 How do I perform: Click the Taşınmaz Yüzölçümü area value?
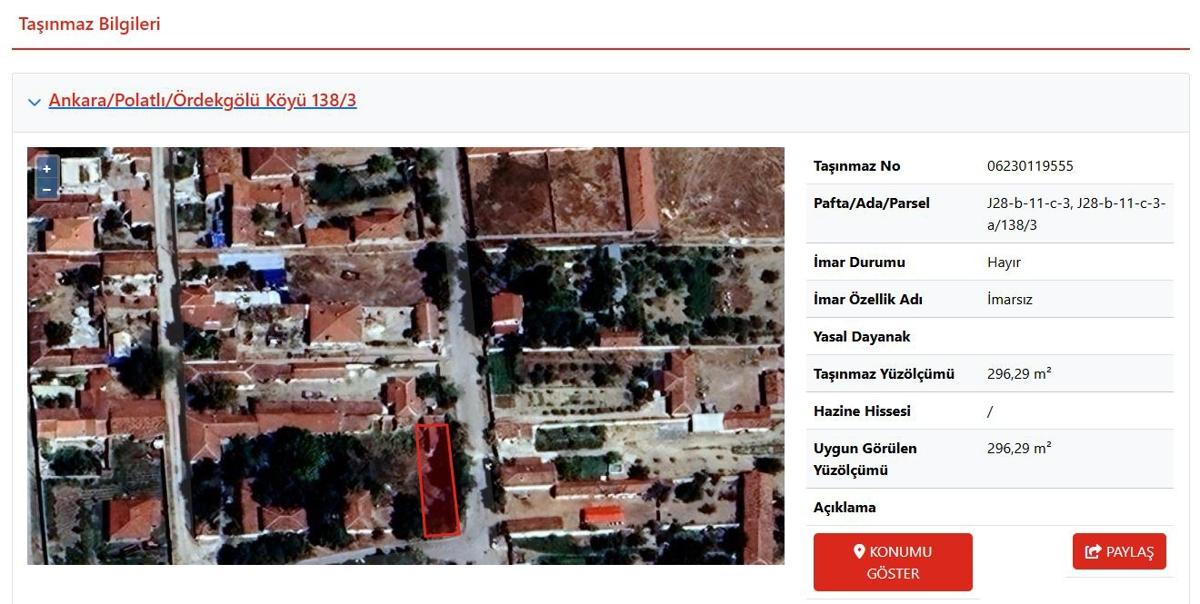pyautogui.click(x=1018, y=374)
